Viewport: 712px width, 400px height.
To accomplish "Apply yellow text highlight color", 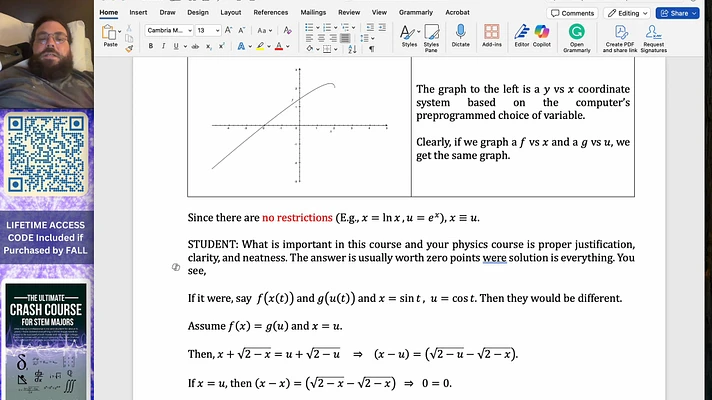I will pos(260,46).
